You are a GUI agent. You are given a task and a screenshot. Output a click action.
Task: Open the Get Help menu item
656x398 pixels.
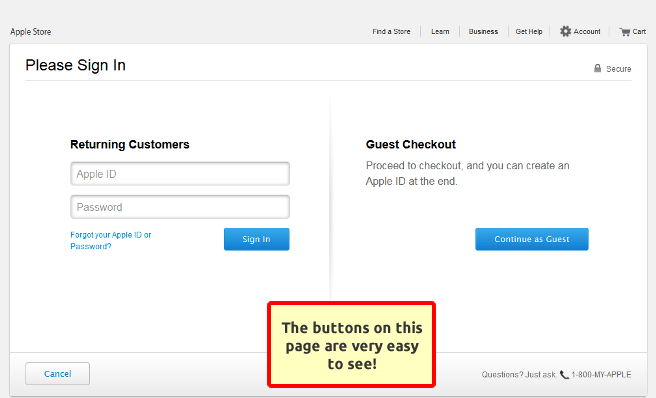pos(529,31)
